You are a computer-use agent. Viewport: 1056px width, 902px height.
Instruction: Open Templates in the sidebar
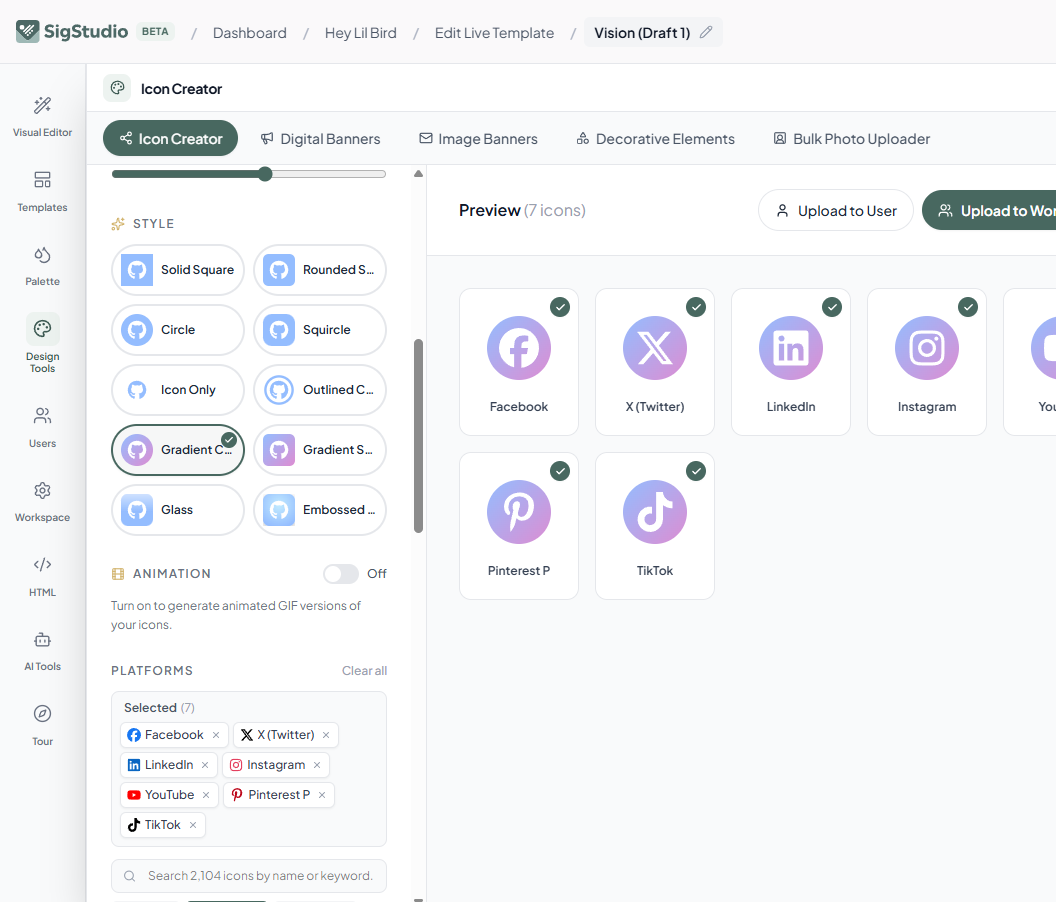click(x=42, y=191)
